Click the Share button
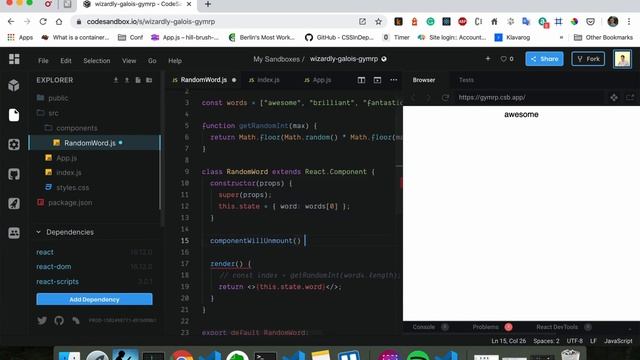 544,59
